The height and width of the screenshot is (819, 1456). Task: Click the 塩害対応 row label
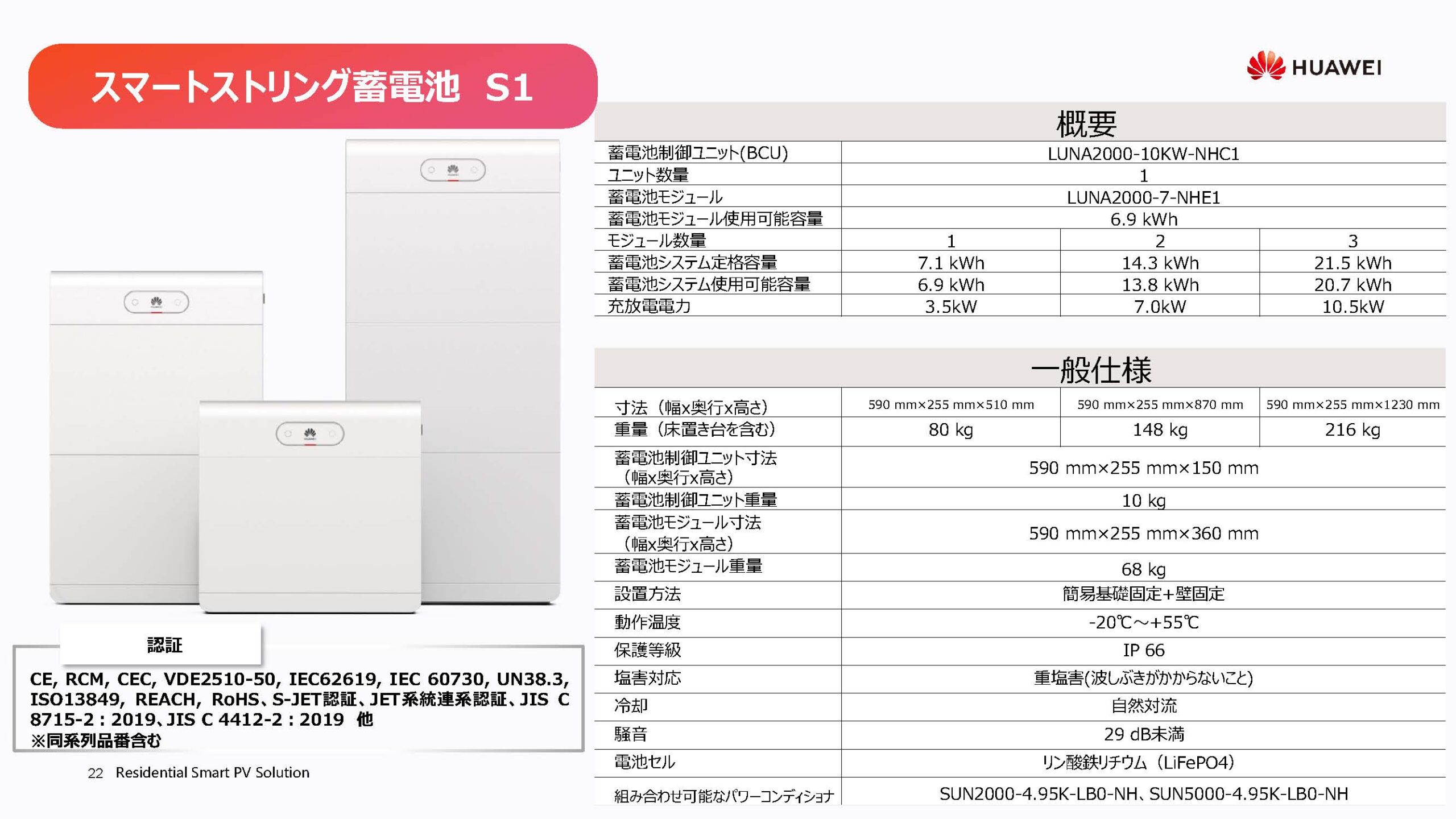coord(647,677)
